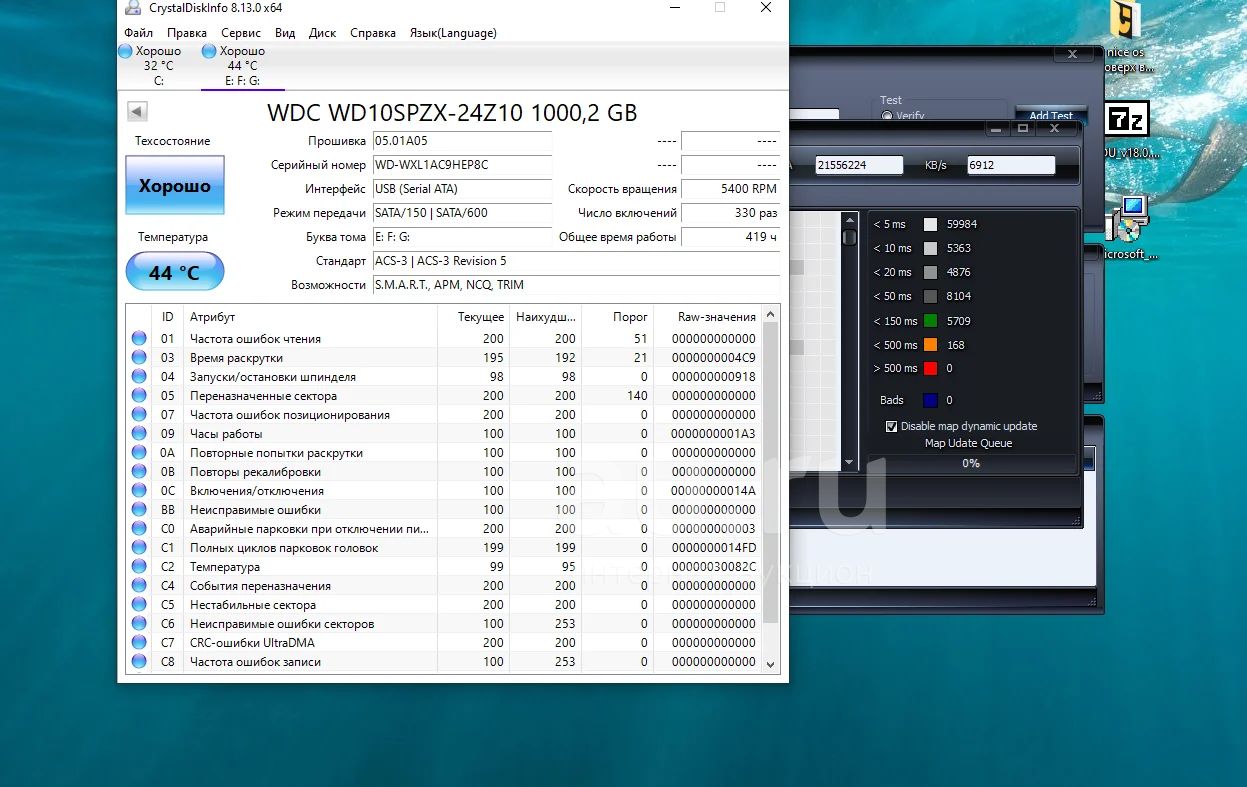Click the Атрибут column header

[x=310, y=316]
